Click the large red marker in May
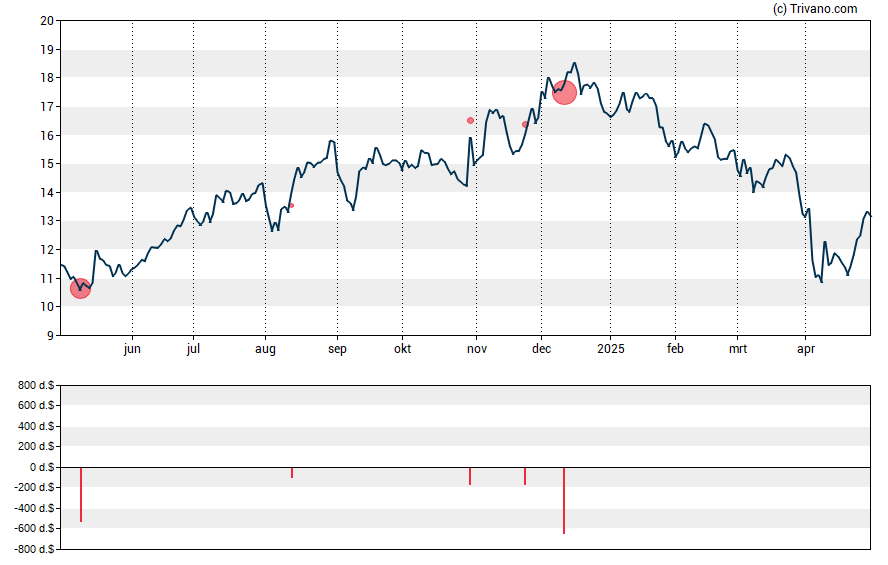This screenshot has height=565, width=888. 80,289
